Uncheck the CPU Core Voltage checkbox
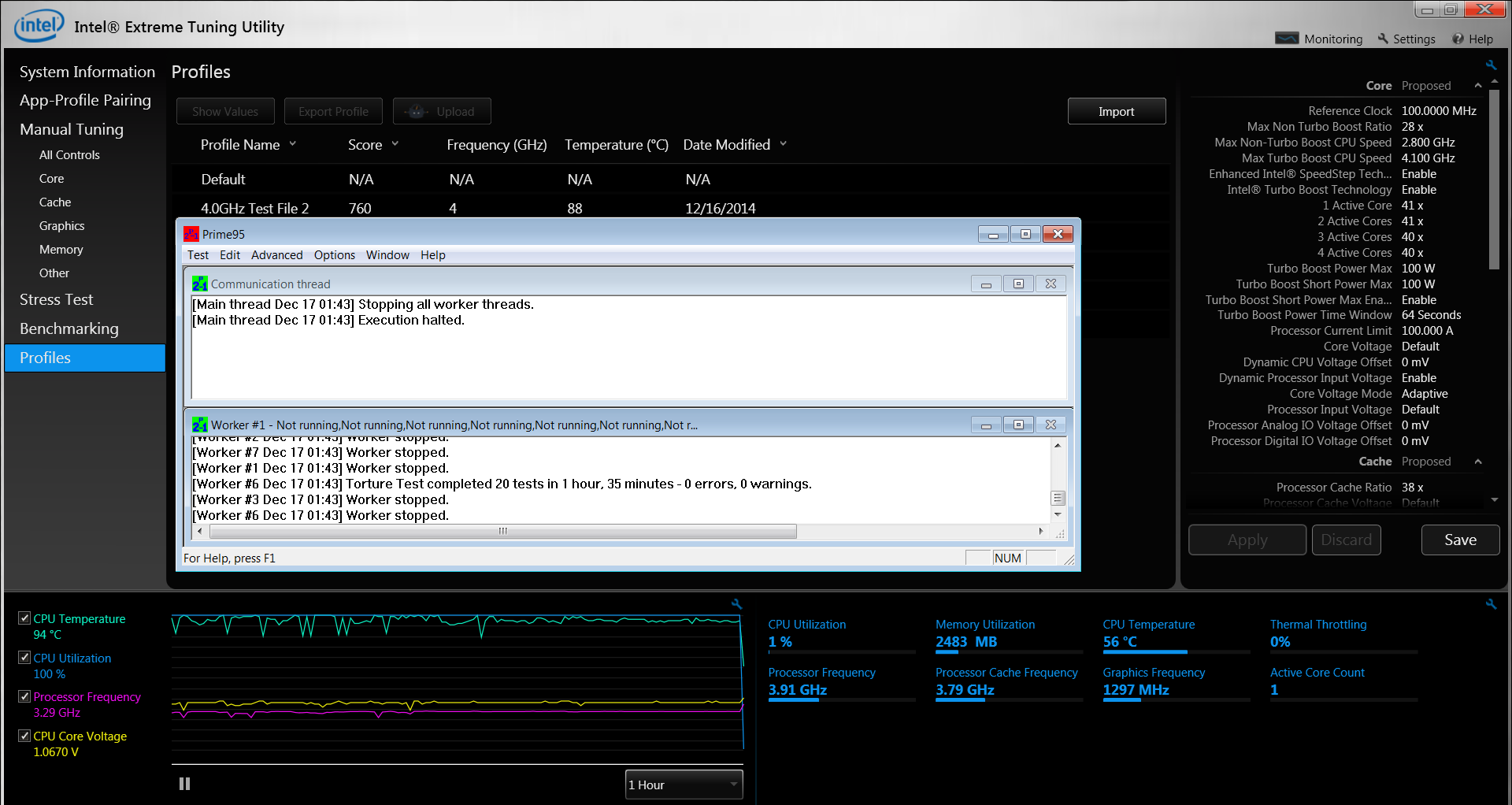The image size is (1512, 805). tap(24, 736)
